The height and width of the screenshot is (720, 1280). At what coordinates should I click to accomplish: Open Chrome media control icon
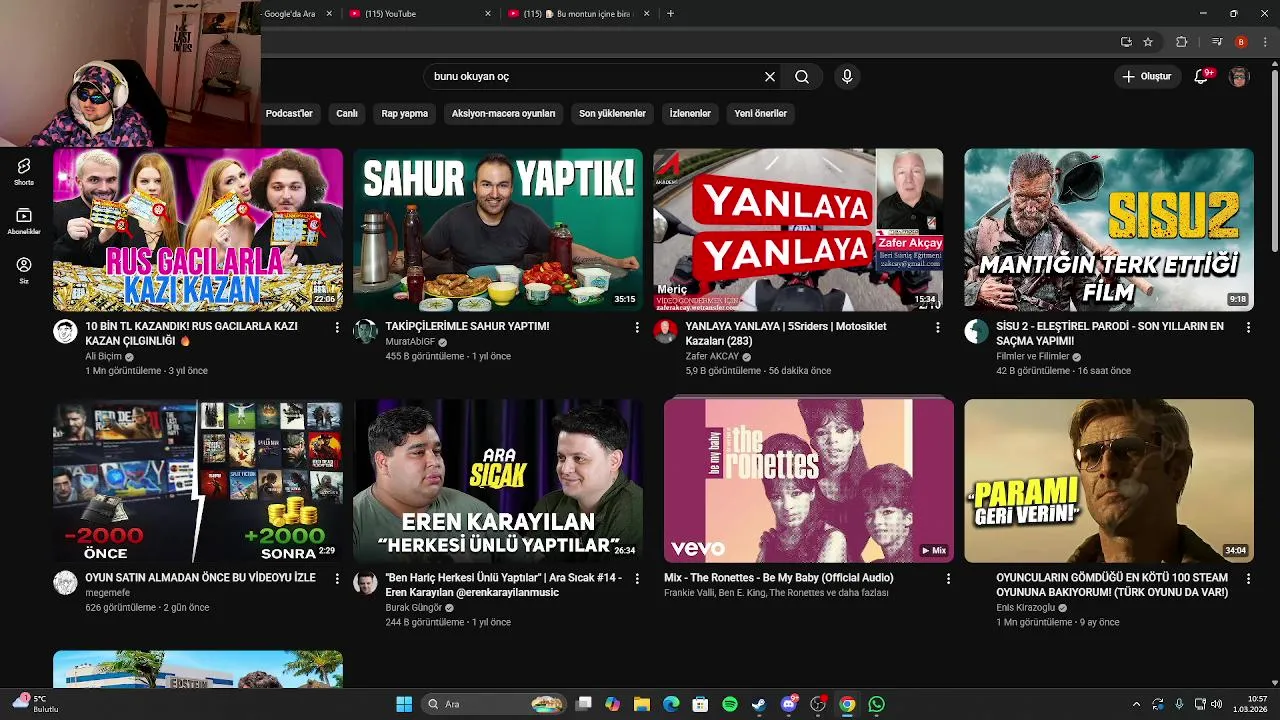click(1216, 42)
